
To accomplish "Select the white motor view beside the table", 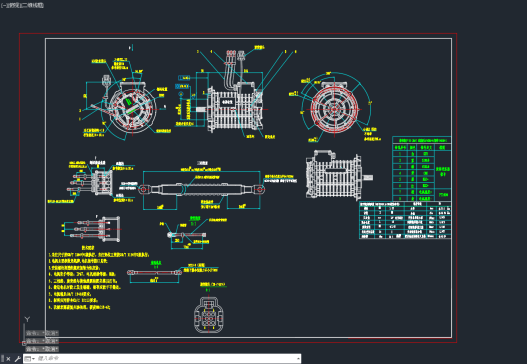I will point(339,176).
